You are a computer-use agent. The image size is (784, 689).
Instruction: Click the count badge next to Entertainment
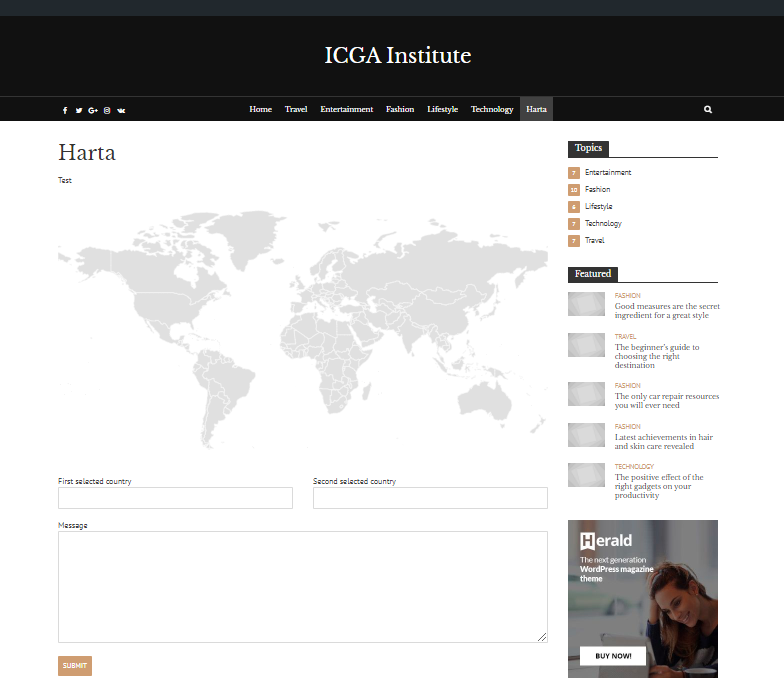tap(574, 173)
